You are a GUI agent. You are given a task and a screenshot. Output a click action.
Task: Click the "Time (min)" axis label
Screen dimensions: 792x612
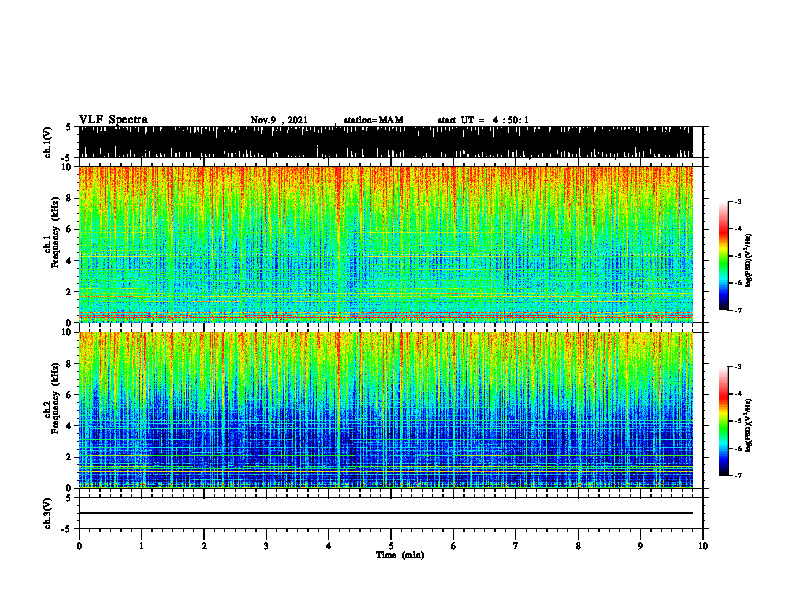pos(400,555)
